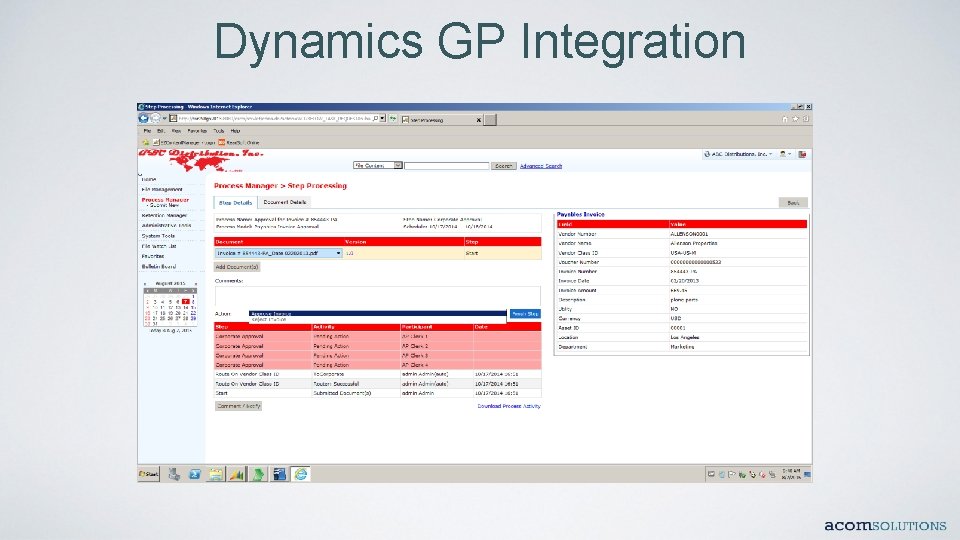Open Submit New under Process Manager
This screenshot has width=960, height=540.
(164, 206)
